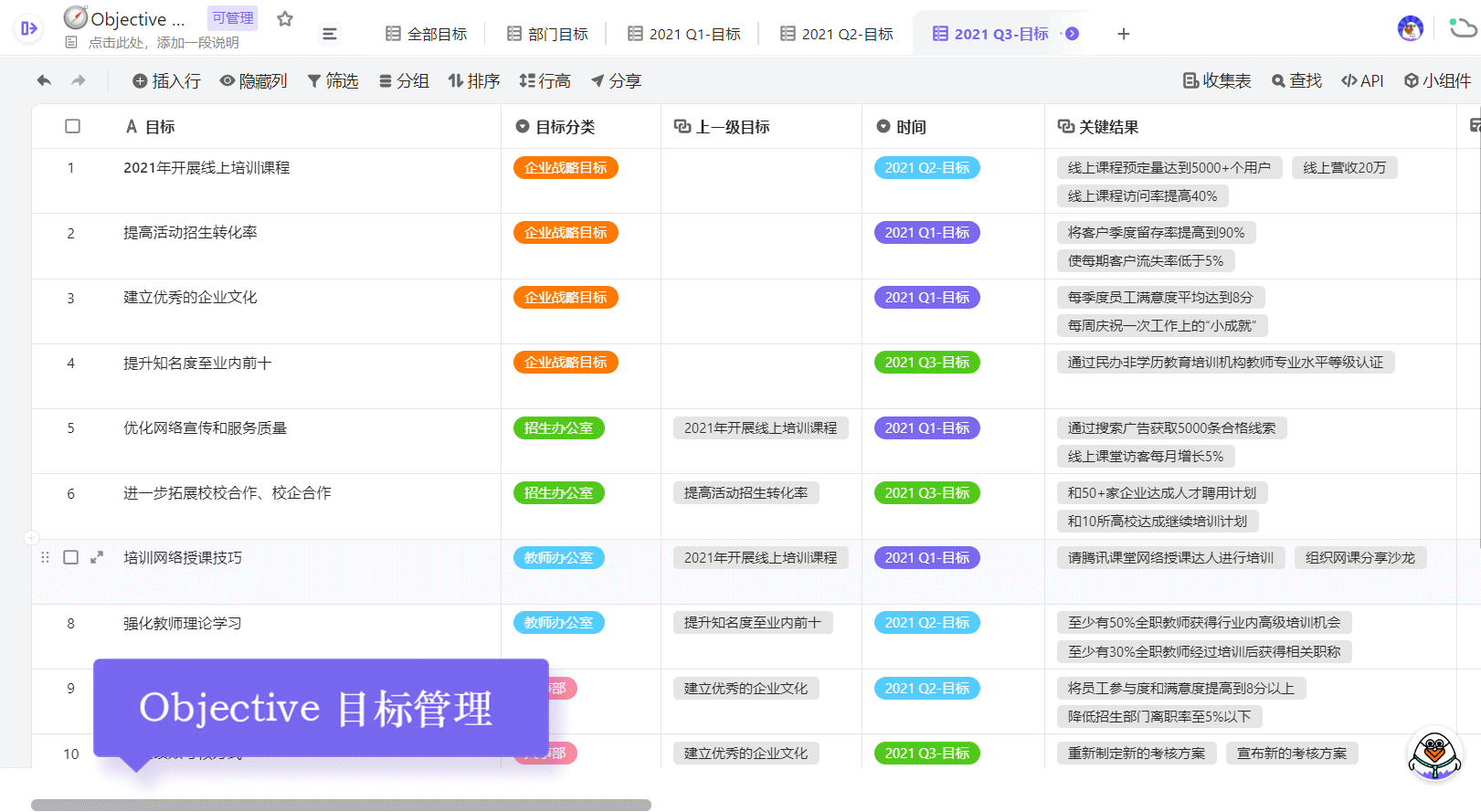This screenshot has height=812, width=1481.
Task: Click the horizontal scrollbar at the bottom
Action: [341, 805]
